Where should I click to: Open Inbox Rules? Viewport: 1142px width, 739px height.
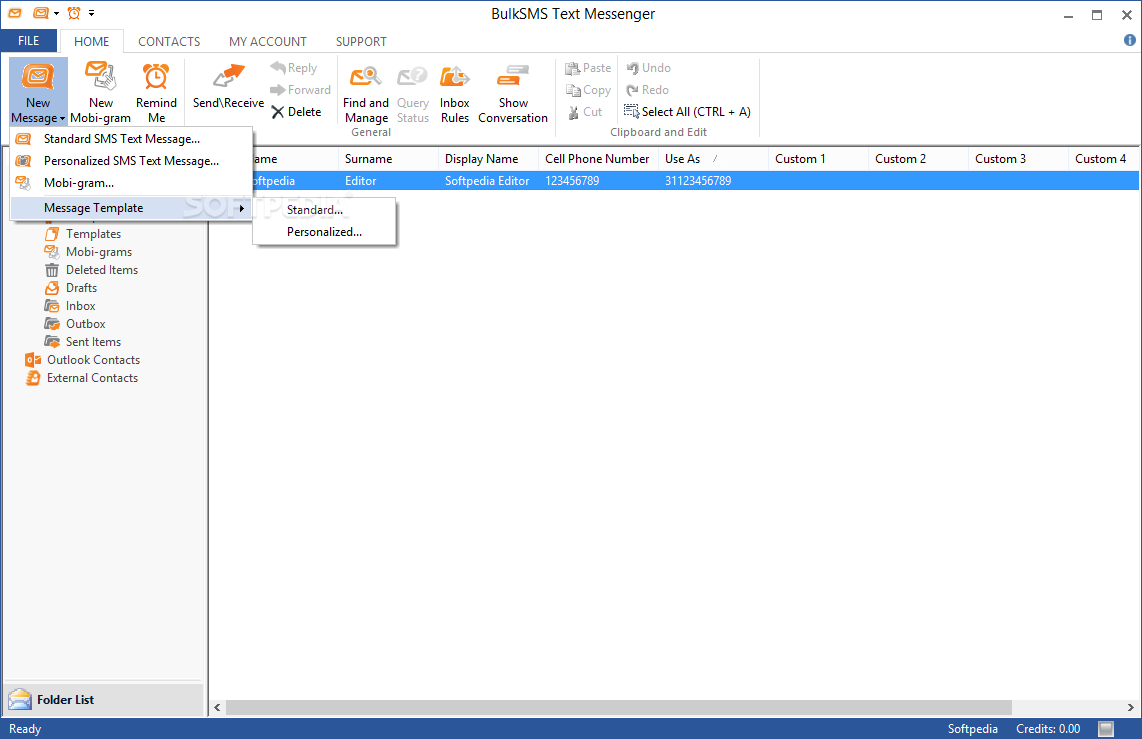click(454, 93)
